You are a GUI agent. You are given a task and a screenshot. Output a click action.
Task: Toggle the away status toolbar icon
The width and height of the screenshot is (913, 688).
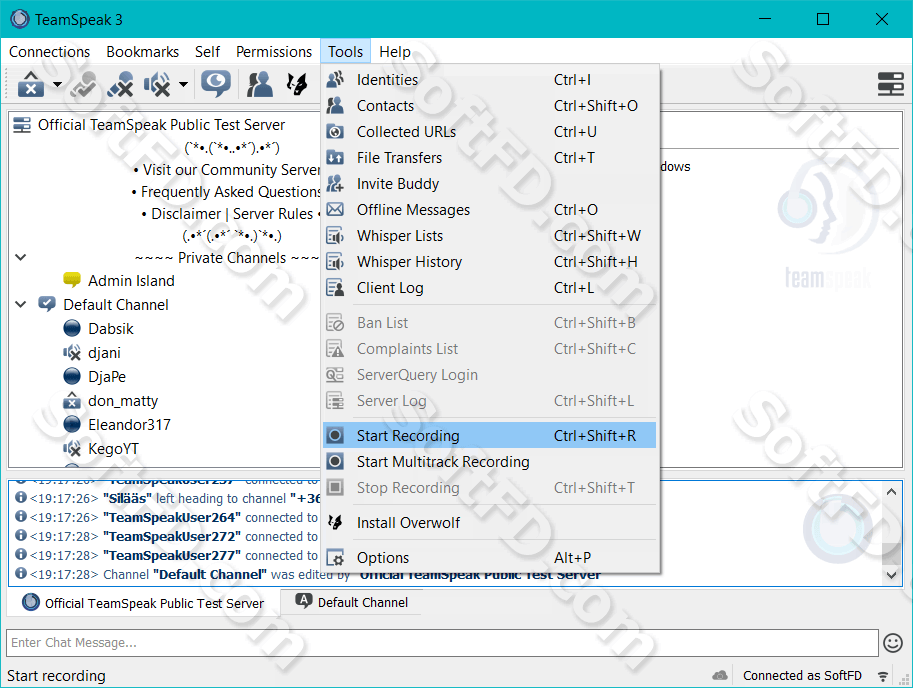[83, 84]
